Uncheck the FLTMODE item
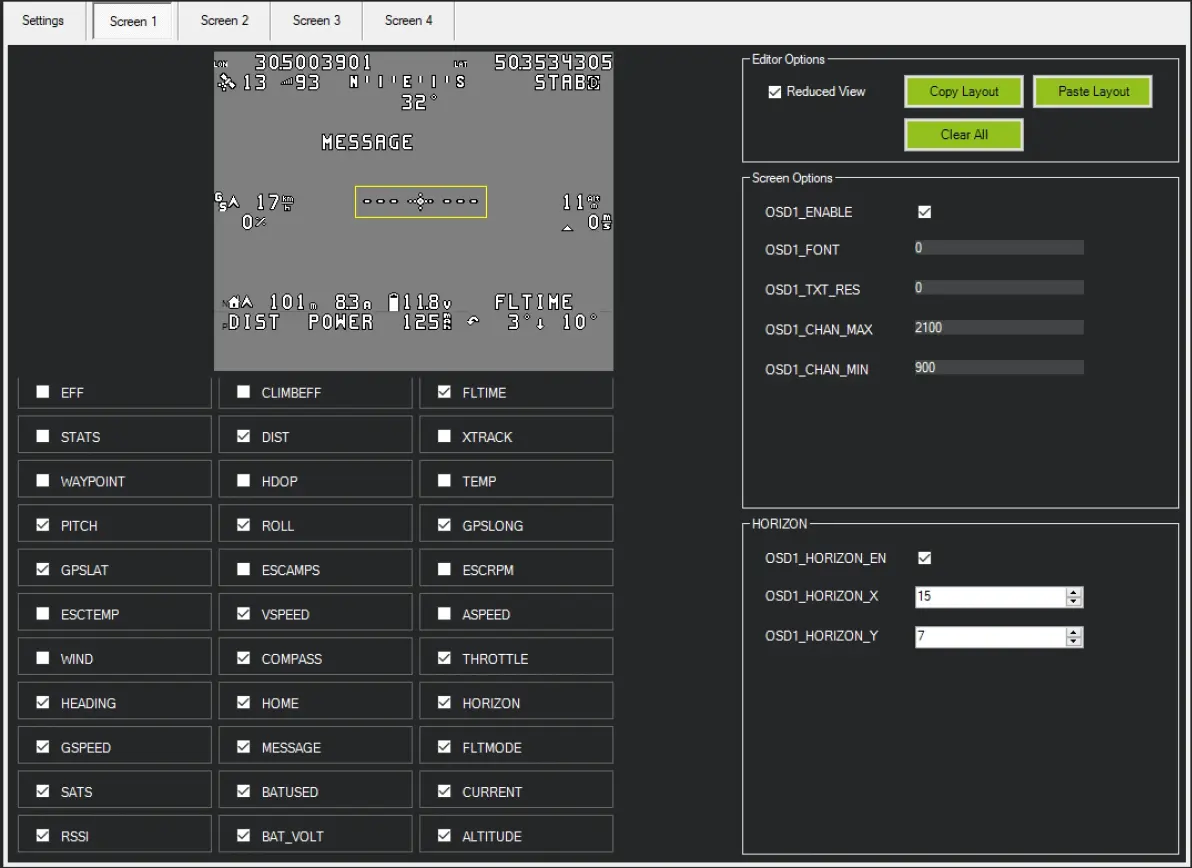The width and height of the screenshot is (1192, 868). coord(444,747)
